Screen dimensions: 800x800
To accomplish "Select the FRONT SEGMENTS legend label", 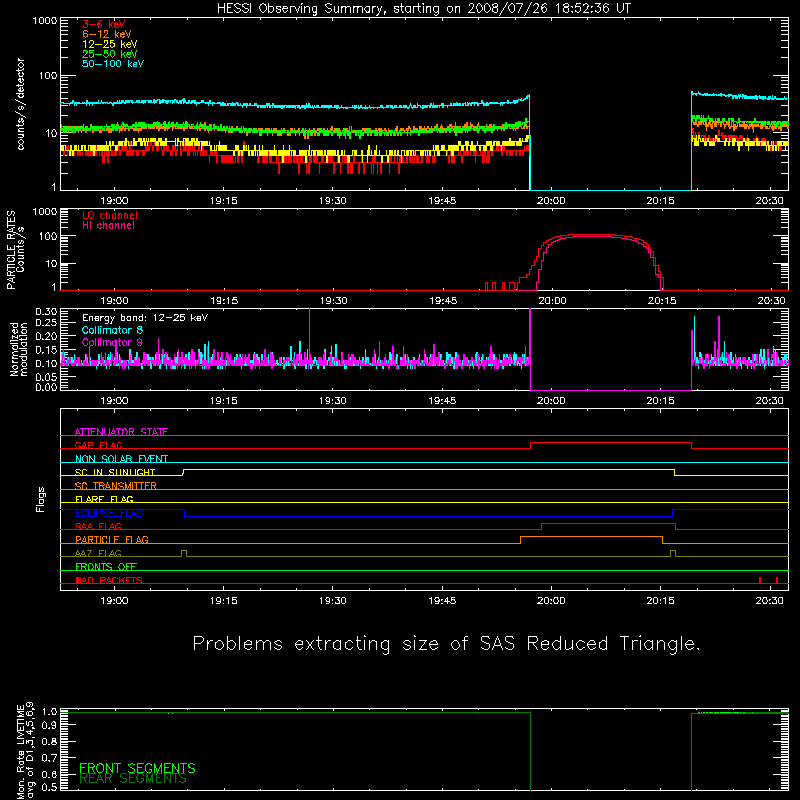I will pyautogui.click(x=137, y=768).
